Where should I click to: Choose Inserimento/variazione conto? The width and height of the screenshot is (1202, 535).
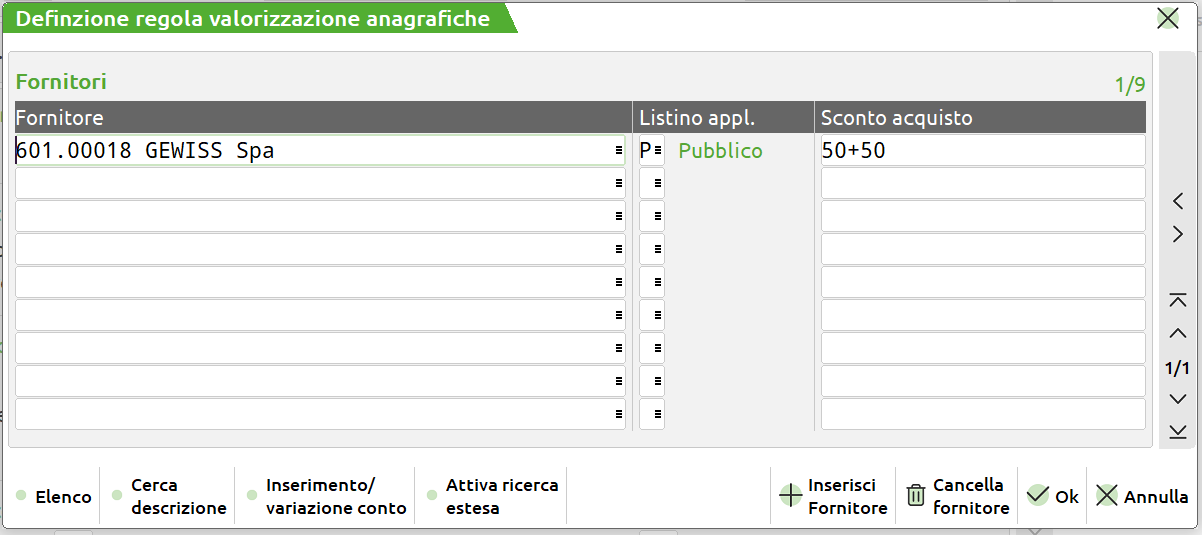335,496
